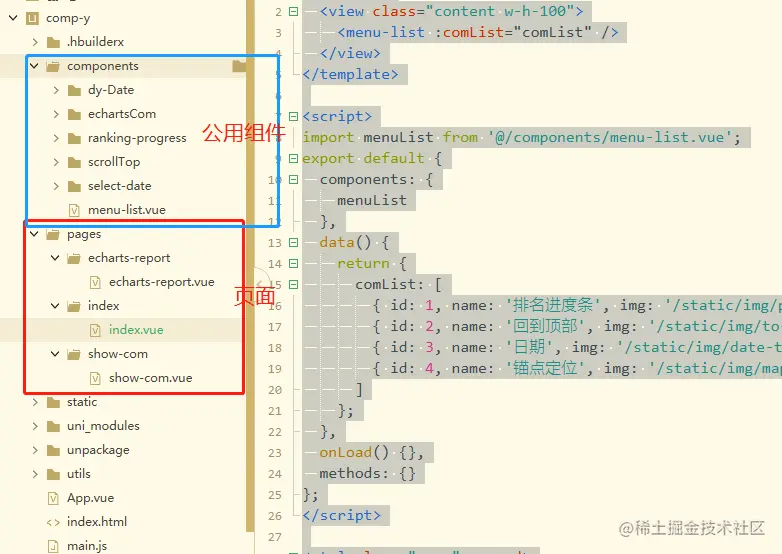Select index.vue in the project tree
The image size is (782, 554).
click(136, 330)
